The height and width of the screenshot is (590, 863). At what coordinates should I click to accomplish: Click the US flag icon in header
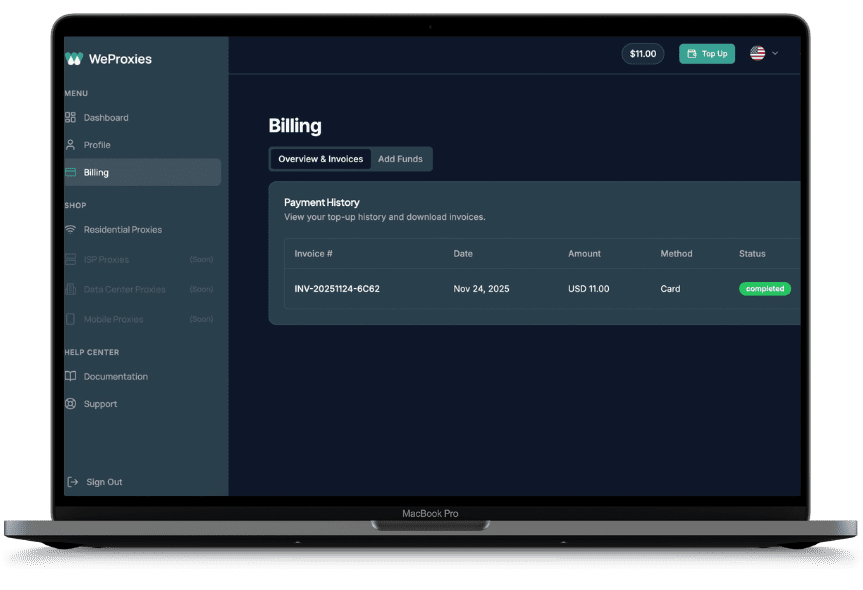point(757,54)
